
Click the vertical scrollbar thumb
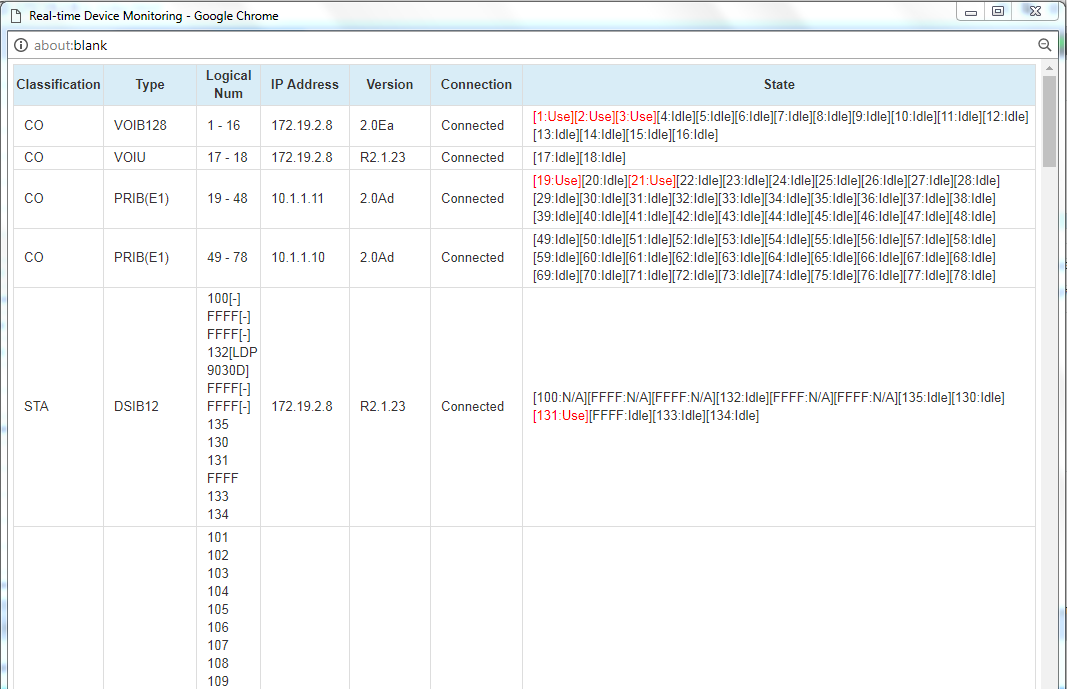coord(1049,120)
